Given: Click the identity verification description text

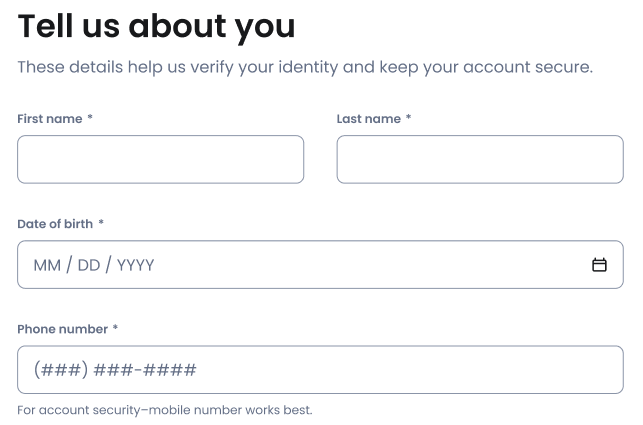Looking at the screenshot, I should point(305,68).
